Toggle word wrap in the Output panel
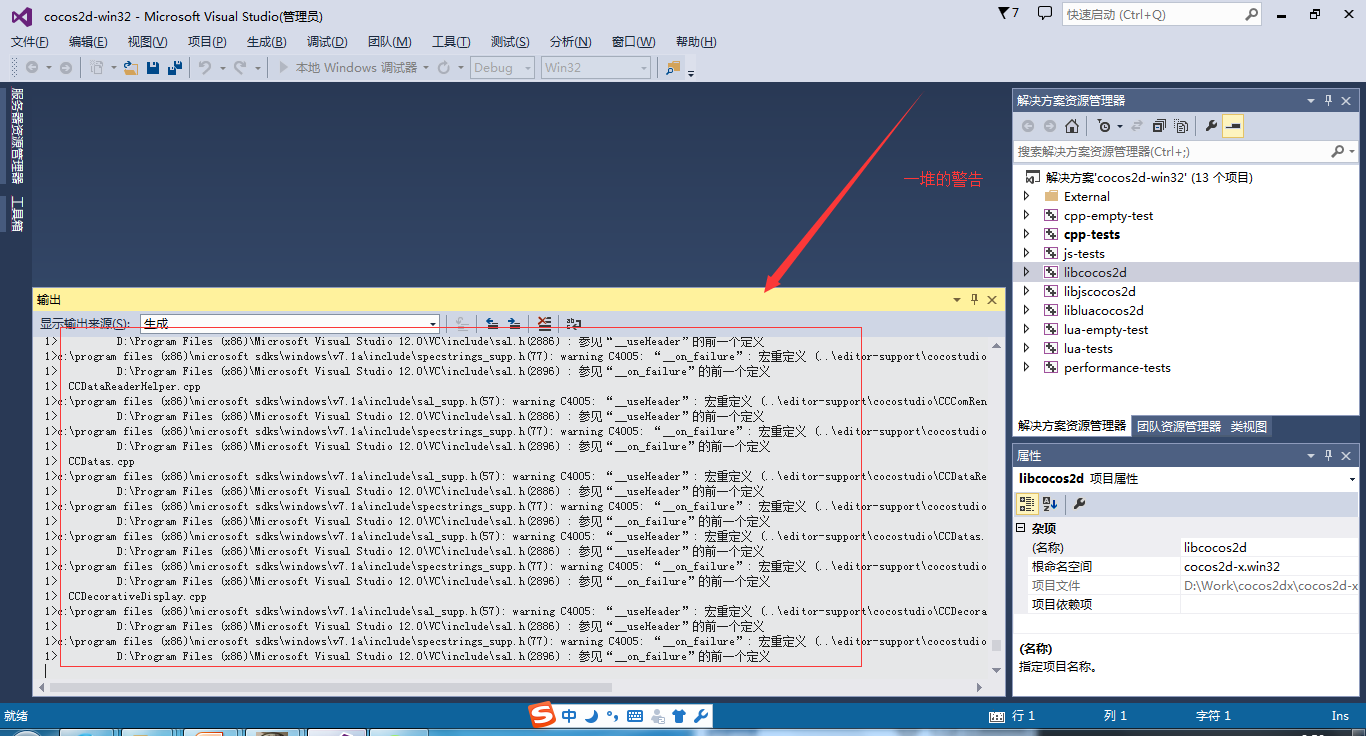The height and width of the screenshot is (736, 1366). point(573,323)
